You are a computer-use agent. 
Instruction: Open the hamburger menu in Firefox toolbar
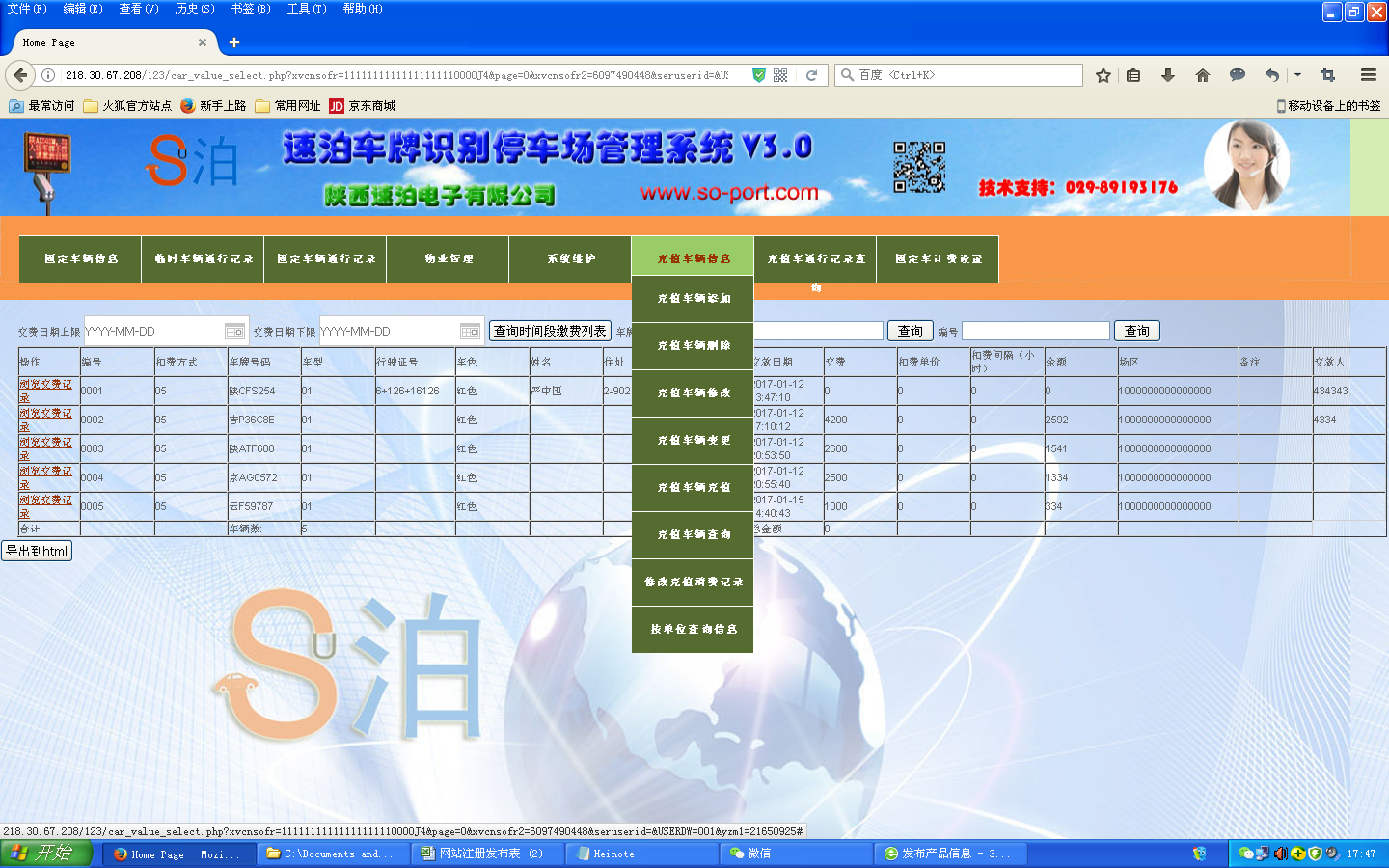1368,75
